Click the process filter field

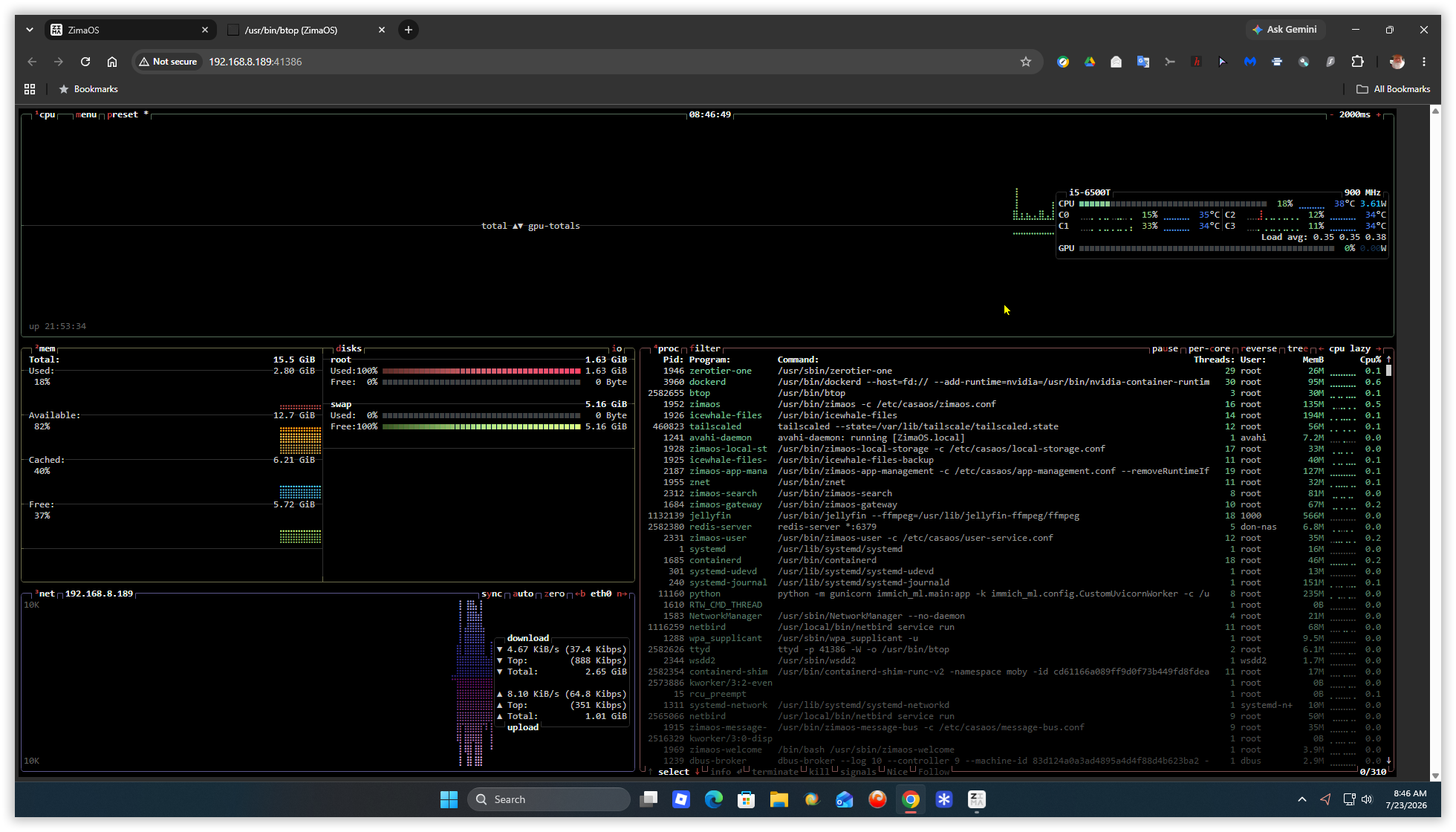tap(706, 348)
